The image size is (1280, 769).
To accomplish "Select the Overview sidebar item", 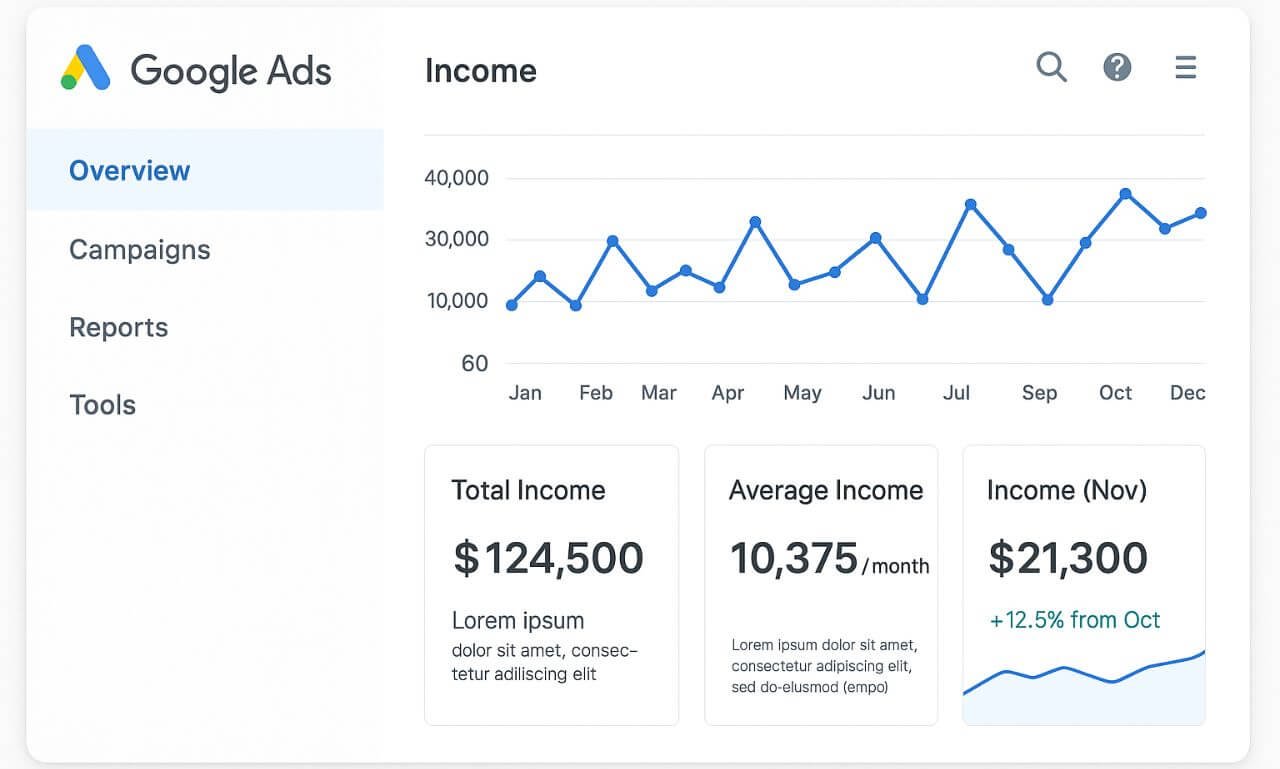I will (129, 170).
